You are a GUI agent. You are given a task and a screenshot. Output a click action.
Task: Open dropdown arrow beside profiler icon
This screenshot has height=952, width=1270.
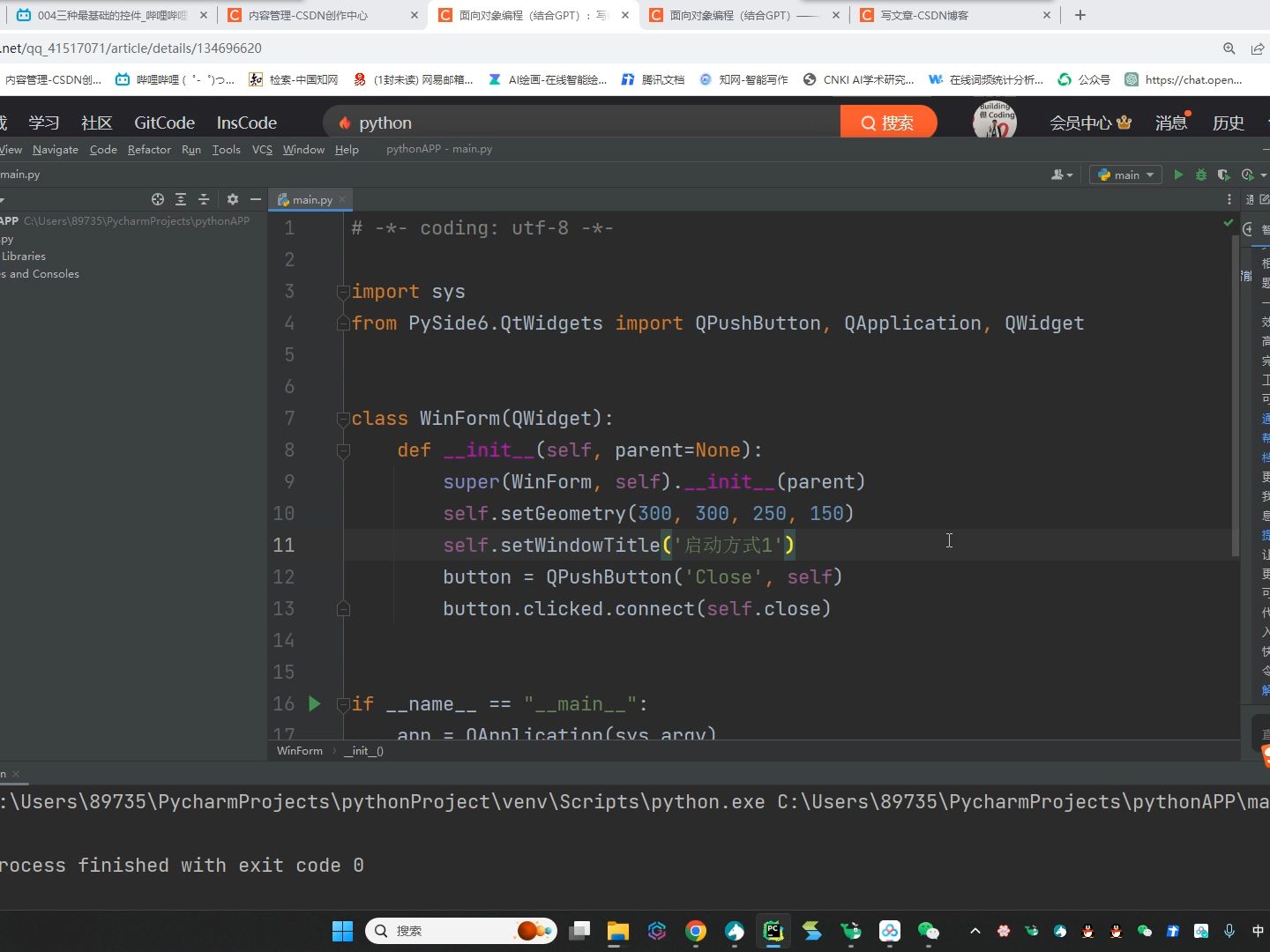1263,175
